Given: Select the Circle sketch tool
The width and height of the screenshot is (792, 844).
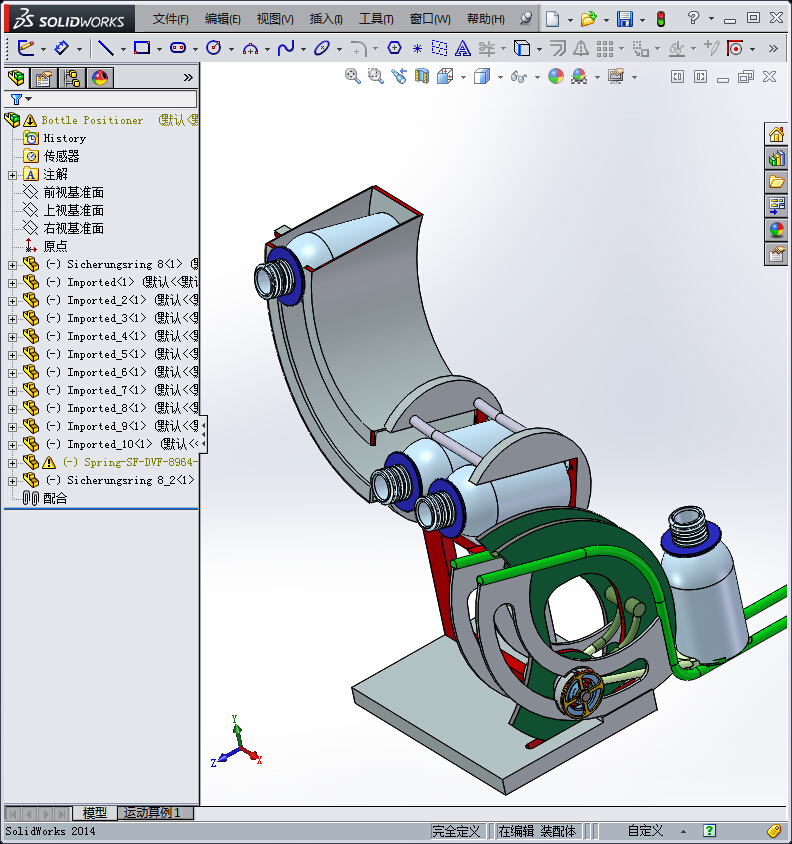Looking at the screenshot, I should pyautogui.click(x=214, y=48).
